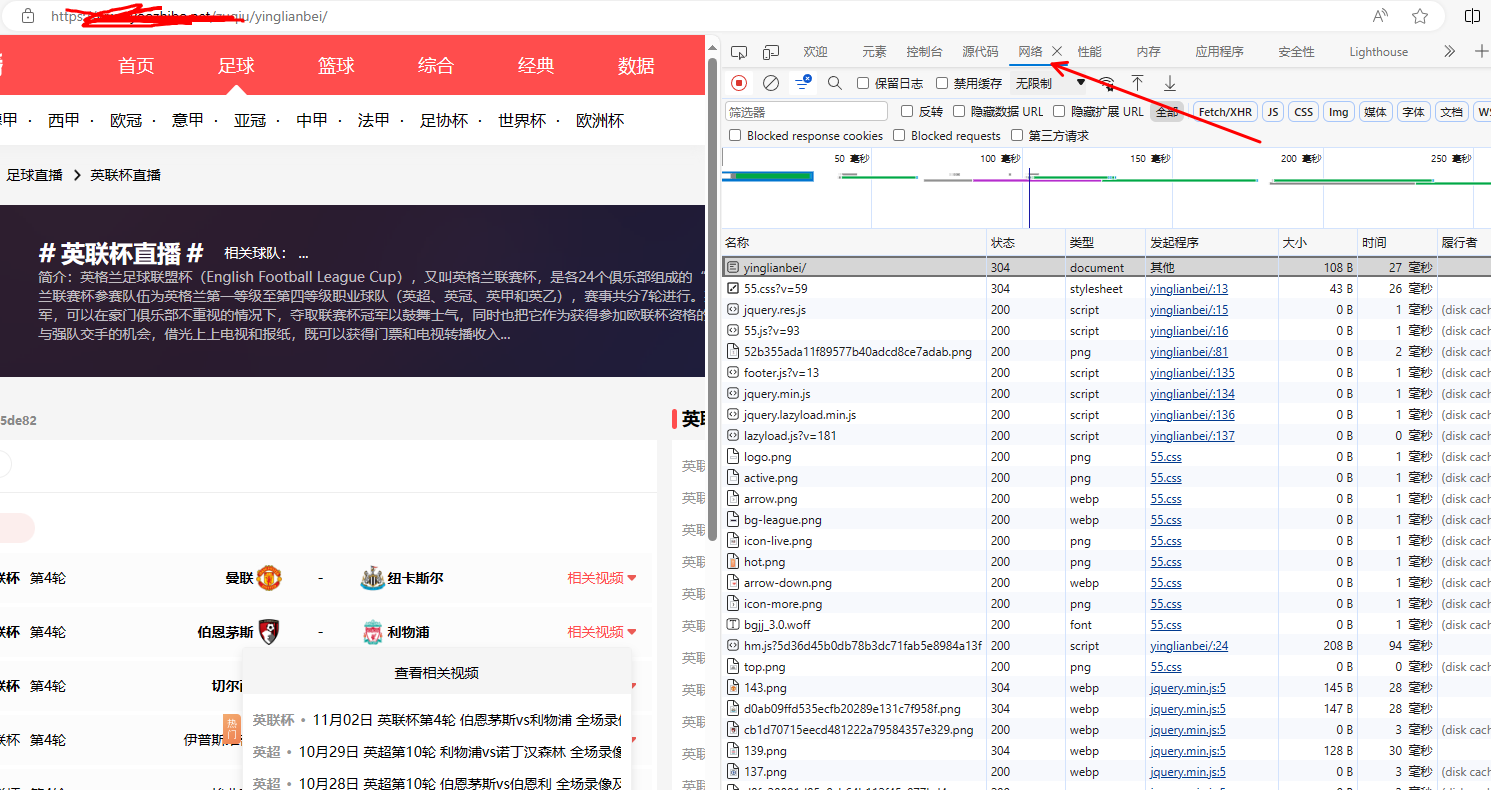Viewport: 1491px width, 790px height.
Task: Open the 欢迎 tab
Action: point(815,52)
